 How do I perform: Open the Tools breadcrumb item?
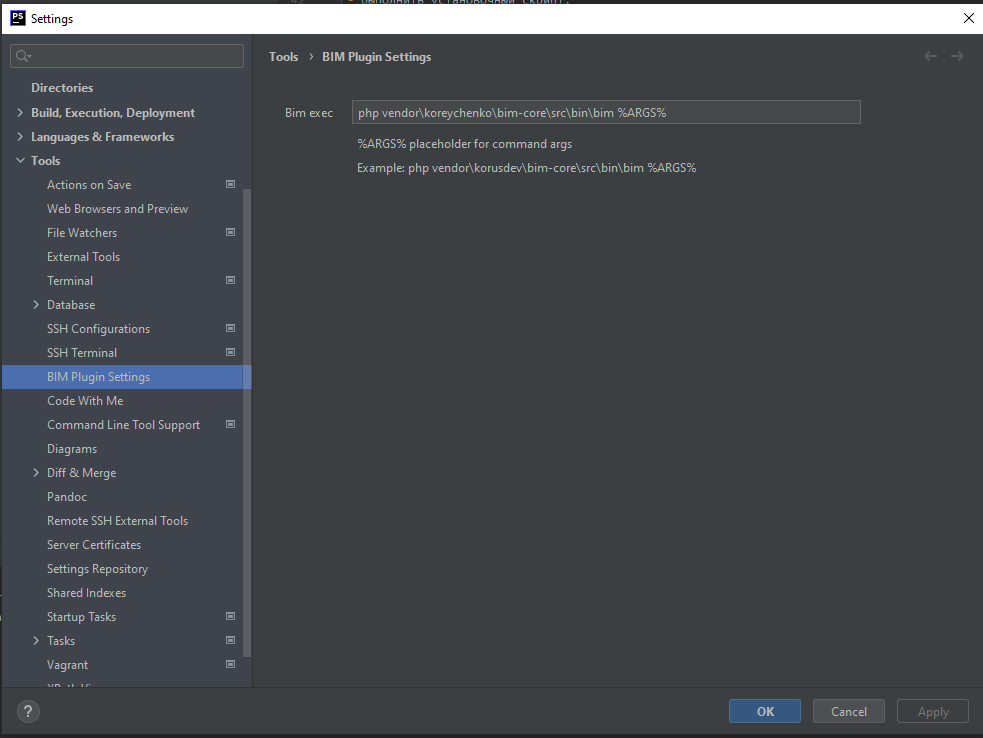(x=283, y=56)
